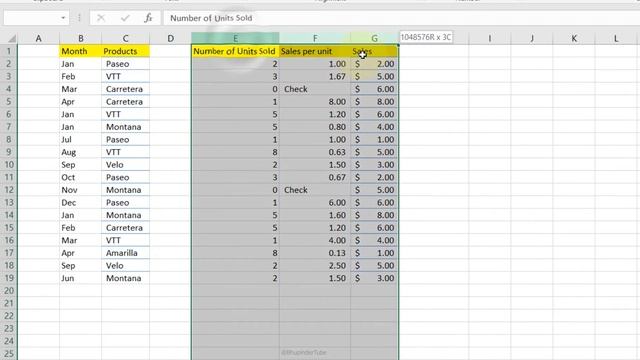Select column L header
This screenshot has height=360, width=640.
(616, 38)
